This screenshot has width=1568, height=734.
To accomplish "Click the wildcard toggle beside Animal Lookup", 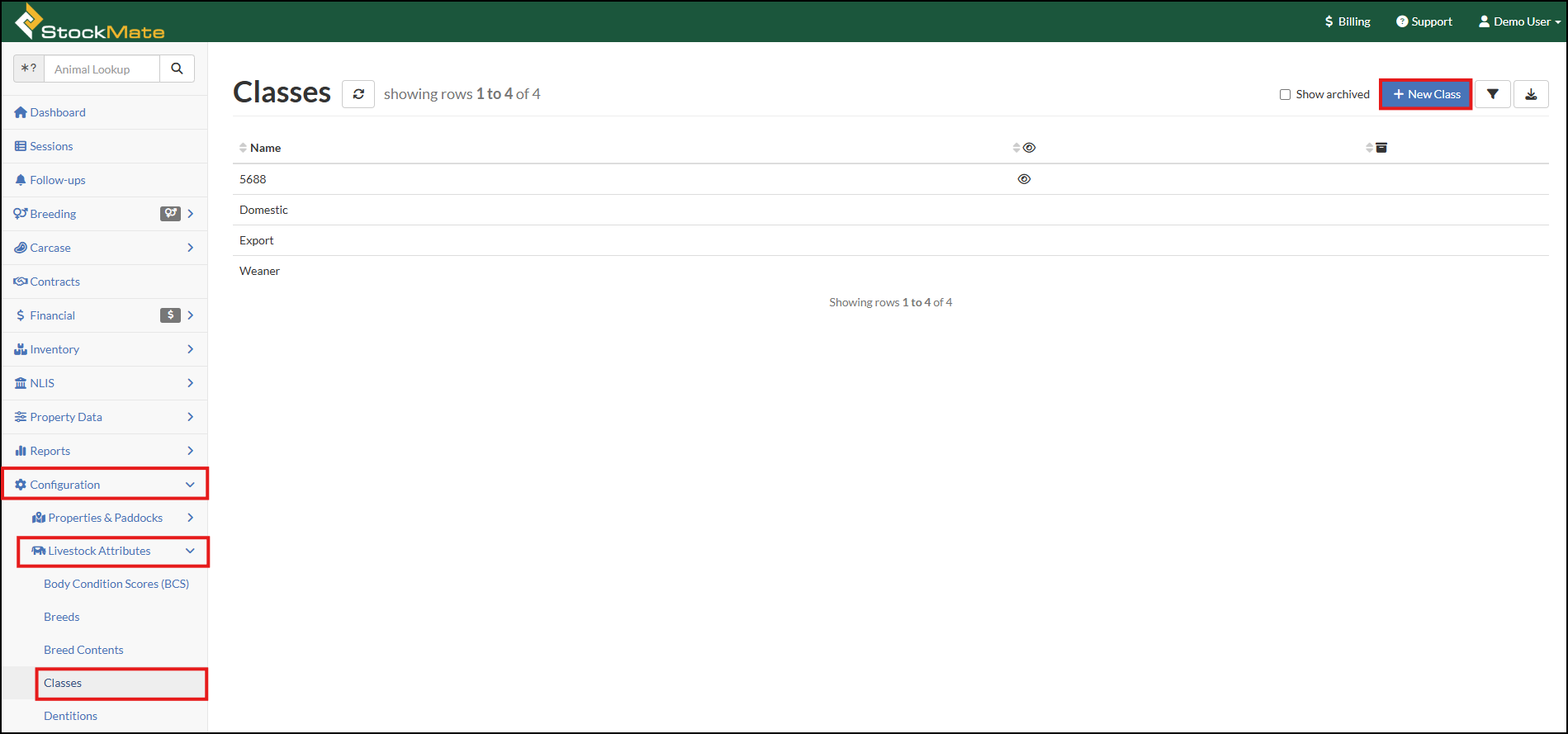I will pyautogui.click(x=29, y=69).
